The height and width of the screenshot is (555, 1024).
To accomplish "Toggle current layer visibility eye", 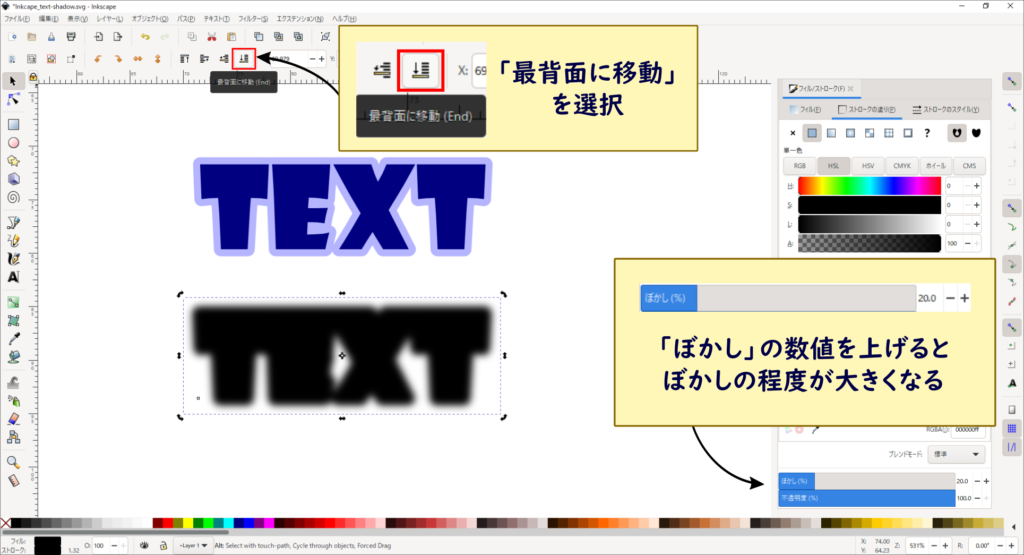I will (144, 545).
